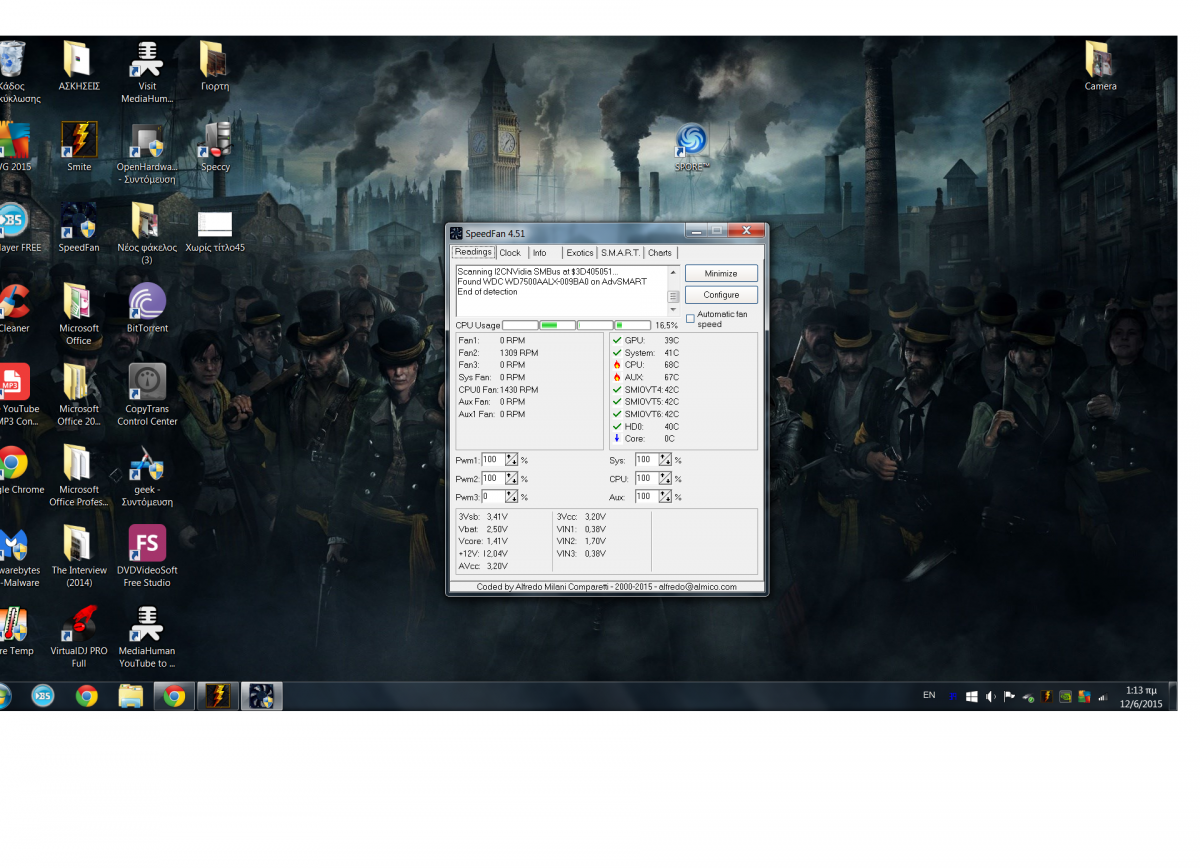This screenshot has height=868, width=1200.
Task: Open the Recycle Bin desktop icon
Action: pos(14,72)
